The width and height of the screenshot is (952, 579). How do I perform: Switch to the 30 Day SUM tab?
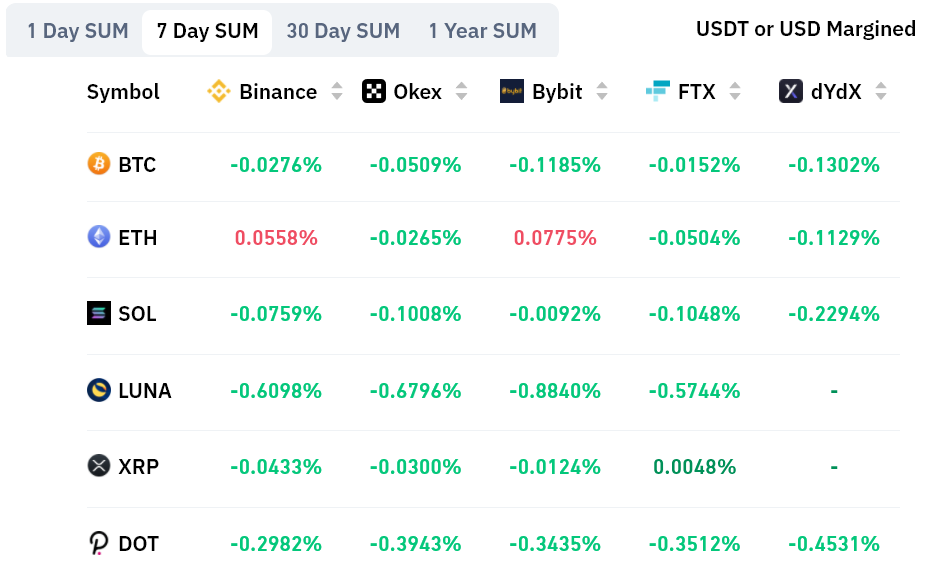pyautogui.click(x=343, y=31)
